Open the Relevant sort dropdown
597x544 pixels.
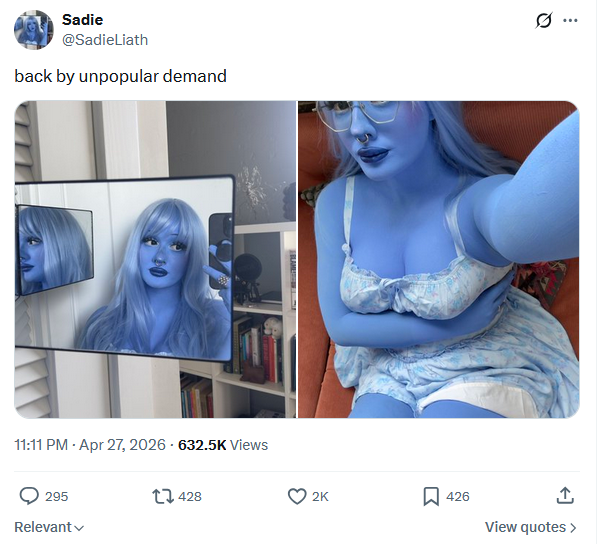(49, 527)
